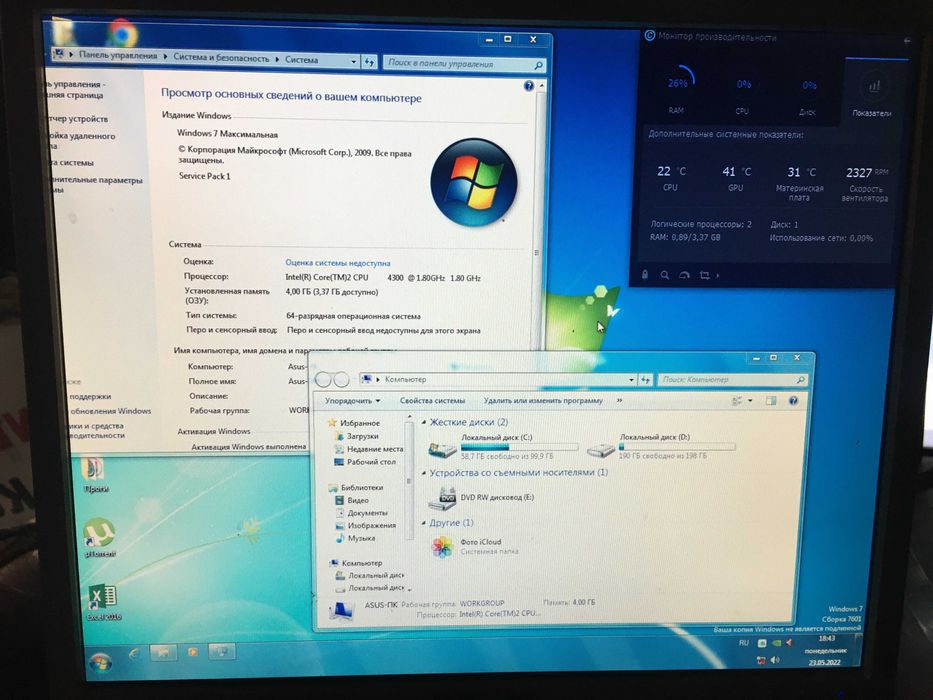Open the DVD RW drive (E:)
Image resolution: width=933 pixels, height=700 pixels.
pos(443,498)
